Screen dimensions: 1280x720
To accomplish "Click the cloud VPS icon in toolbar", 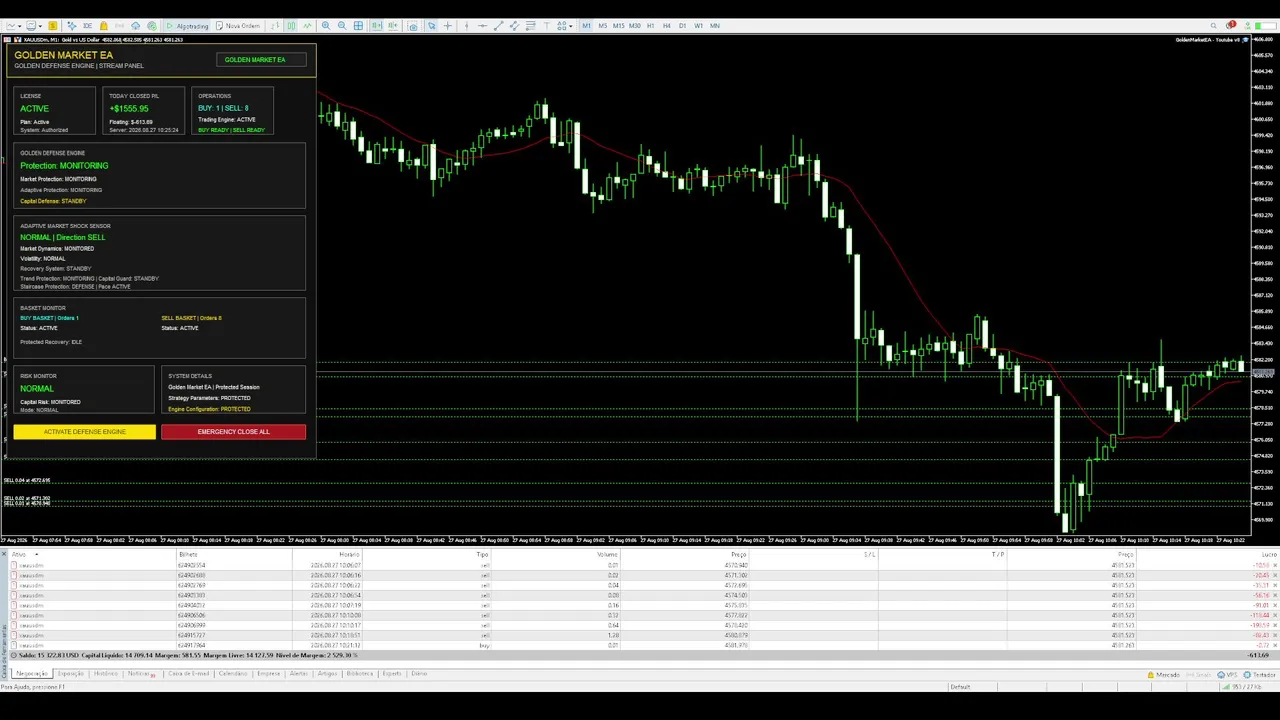I will click(135, 26).
